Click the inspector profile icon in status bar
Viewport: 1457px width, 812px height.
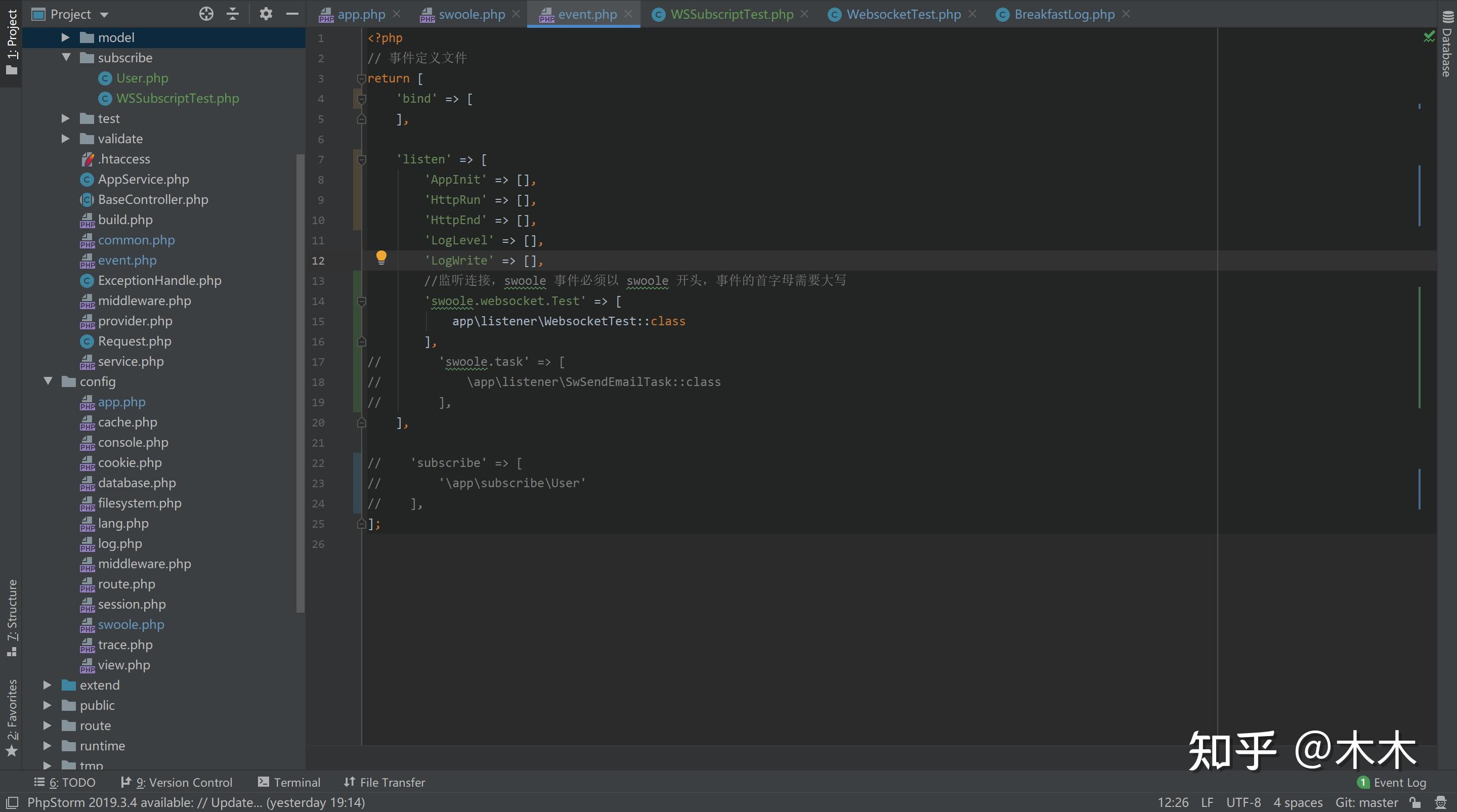(1441, 802)
